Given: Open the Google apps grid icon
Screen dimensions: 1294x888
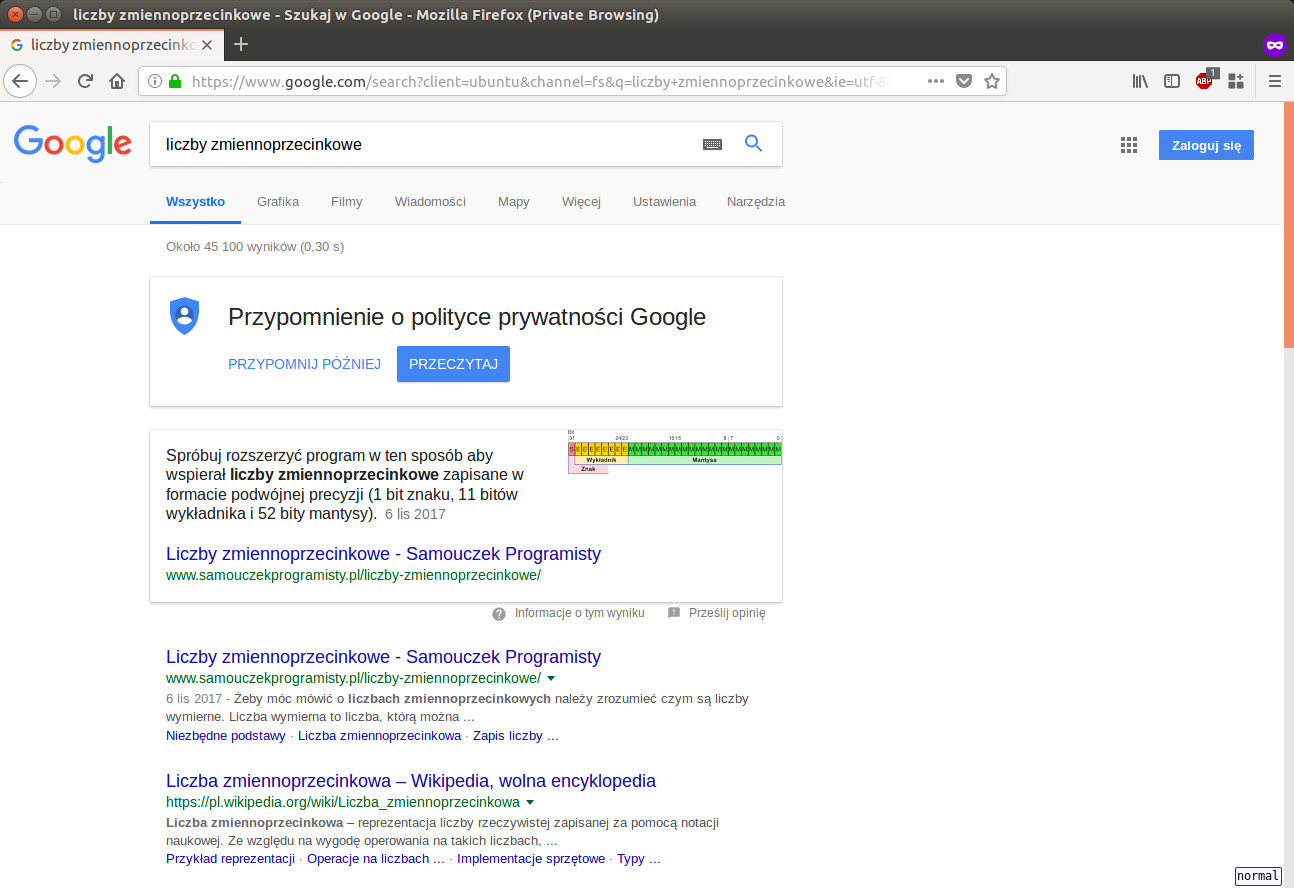Looking at the screenshot, I should (1129, 145).
